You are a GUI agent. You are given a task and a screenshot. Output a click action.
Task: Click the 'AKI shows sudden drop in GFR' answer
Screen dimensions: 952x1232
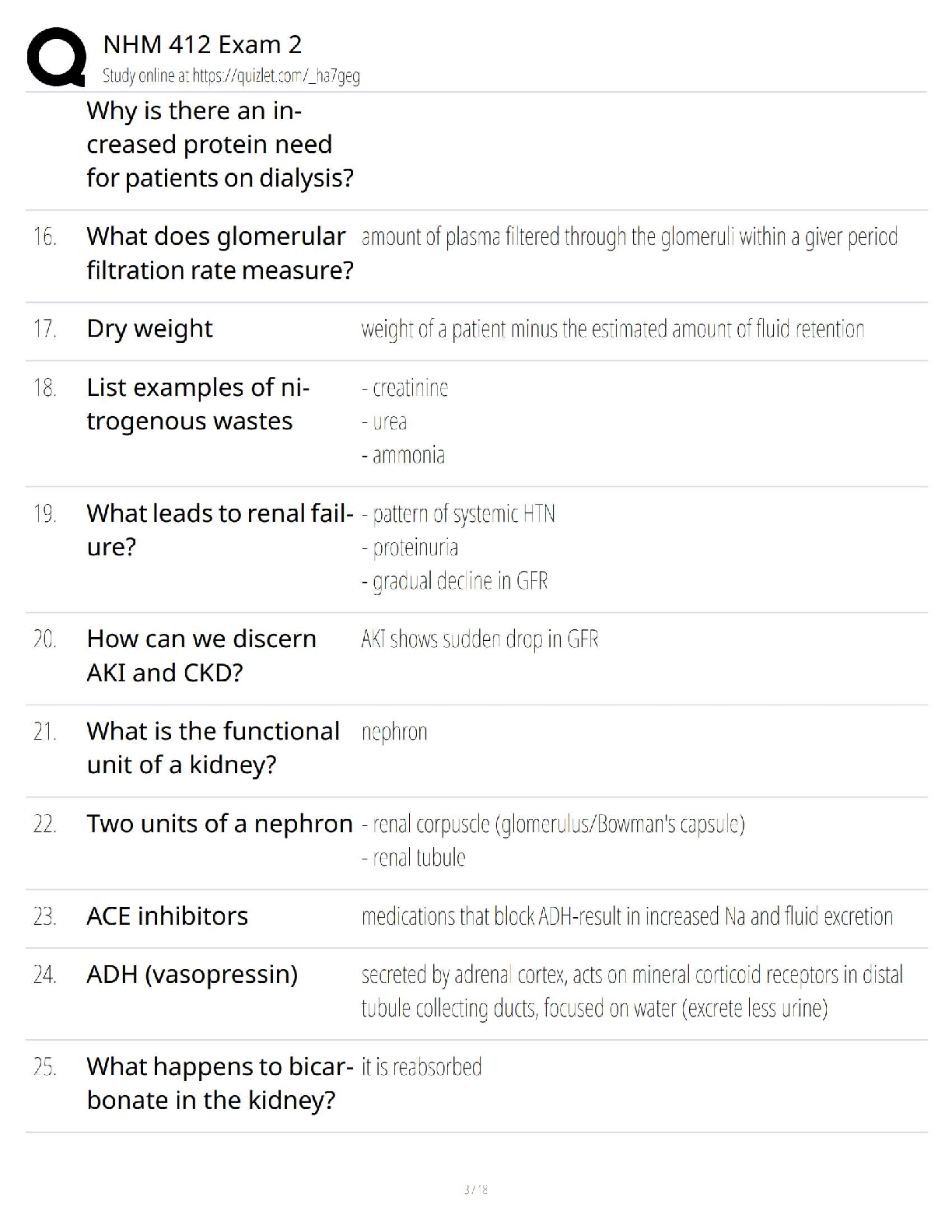tap(480, 639)
